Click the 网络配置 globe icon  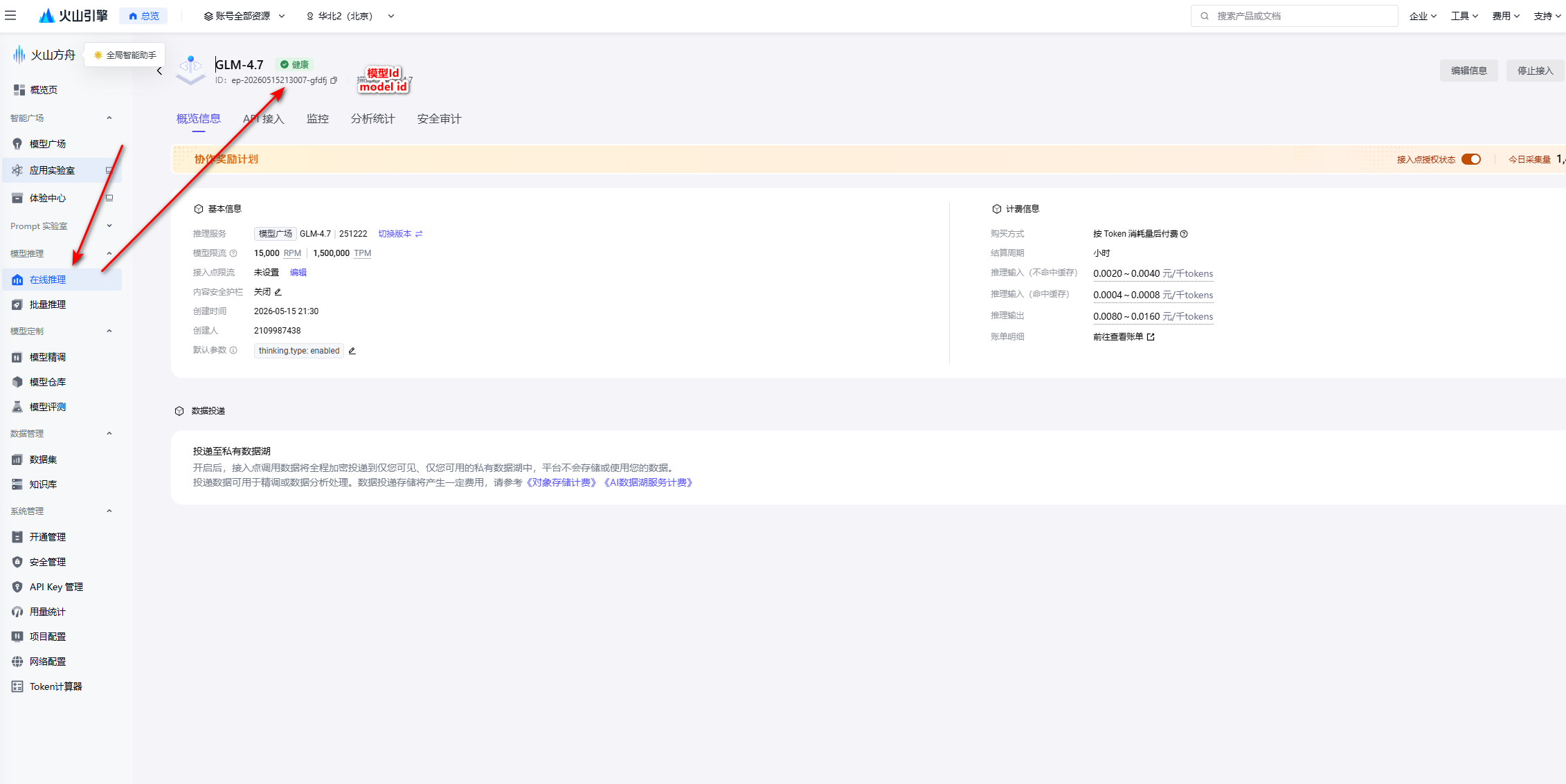(x=17, y=662)
